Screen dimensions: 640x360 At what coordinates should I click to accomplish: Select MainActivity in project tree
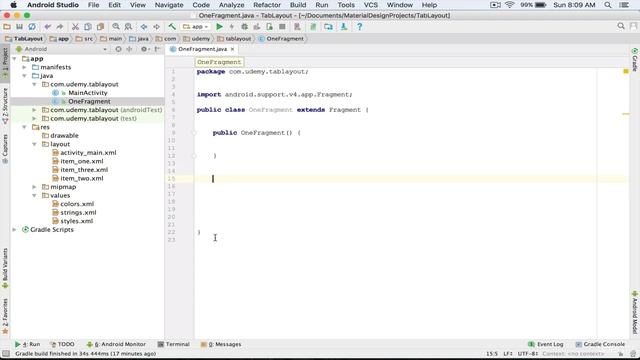pos(88,93)
